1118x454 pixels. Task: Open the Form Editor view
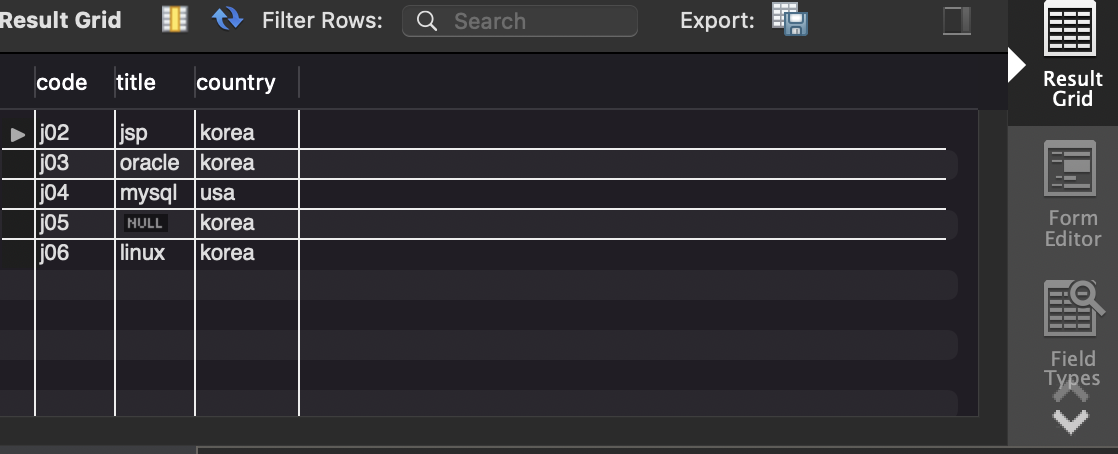[1071, 170]
